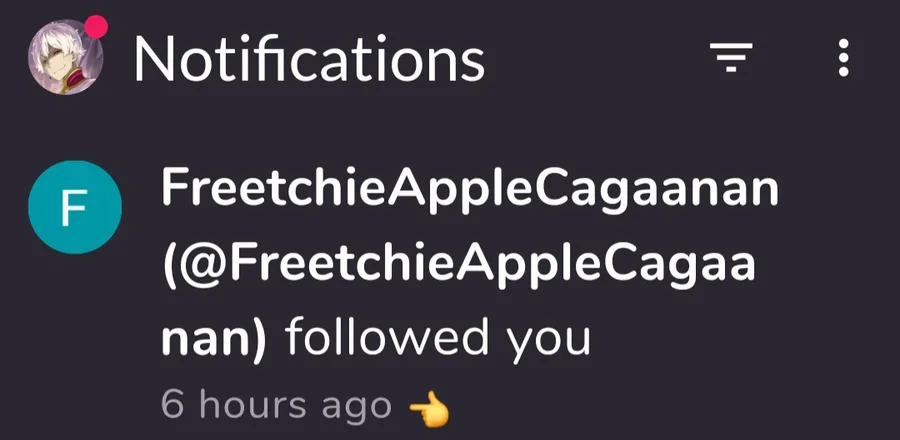
Task: Open account drawer from profile picture
Action: click(x=65, y=57)
